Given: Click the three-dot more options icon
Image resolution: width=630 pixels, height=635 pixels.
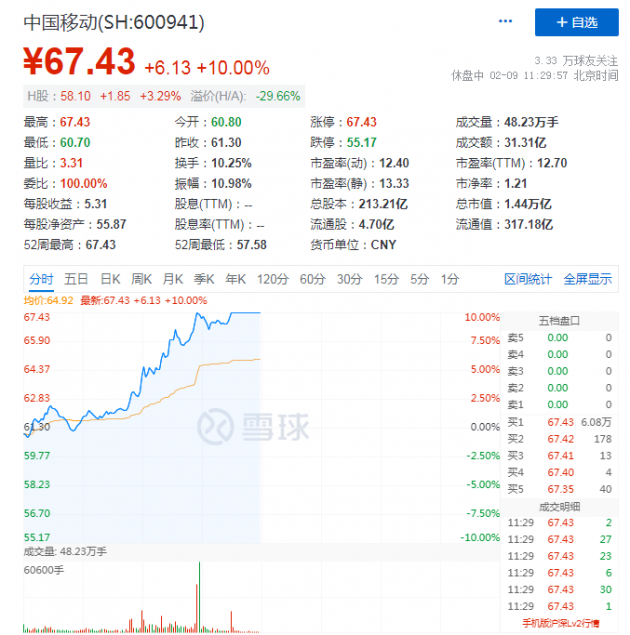Looking at the screenshot, I should click(x=505, y=21).
